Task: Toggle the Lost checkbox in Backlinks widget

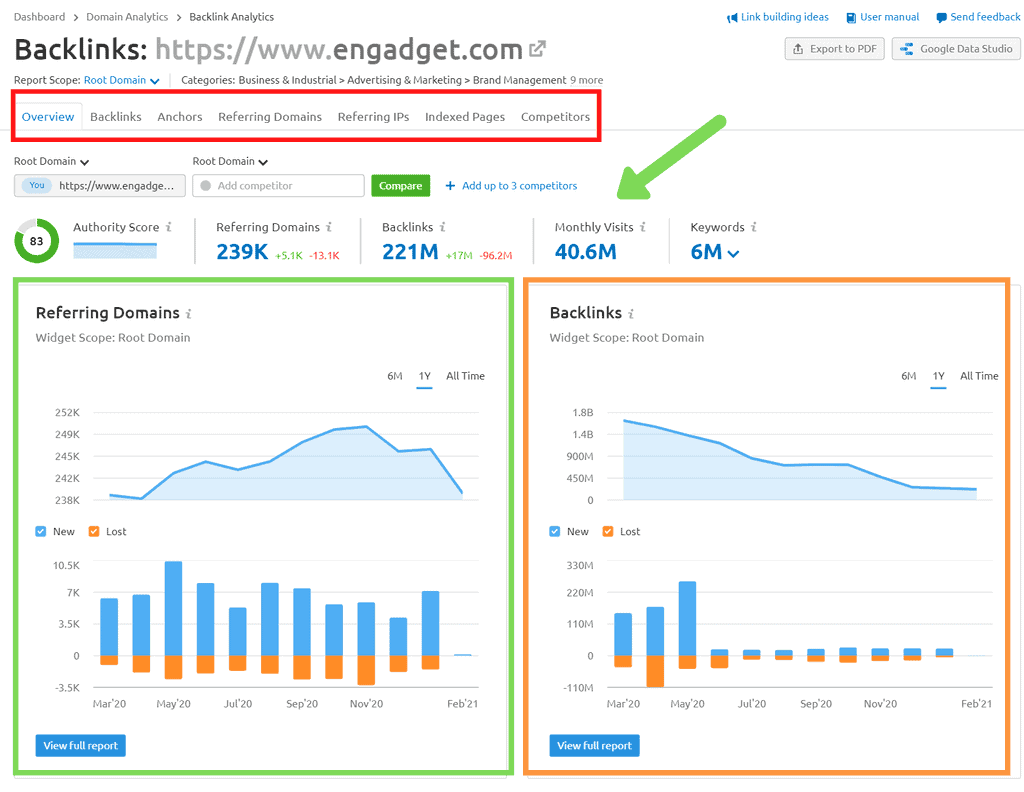Action: tap(608, 531)
